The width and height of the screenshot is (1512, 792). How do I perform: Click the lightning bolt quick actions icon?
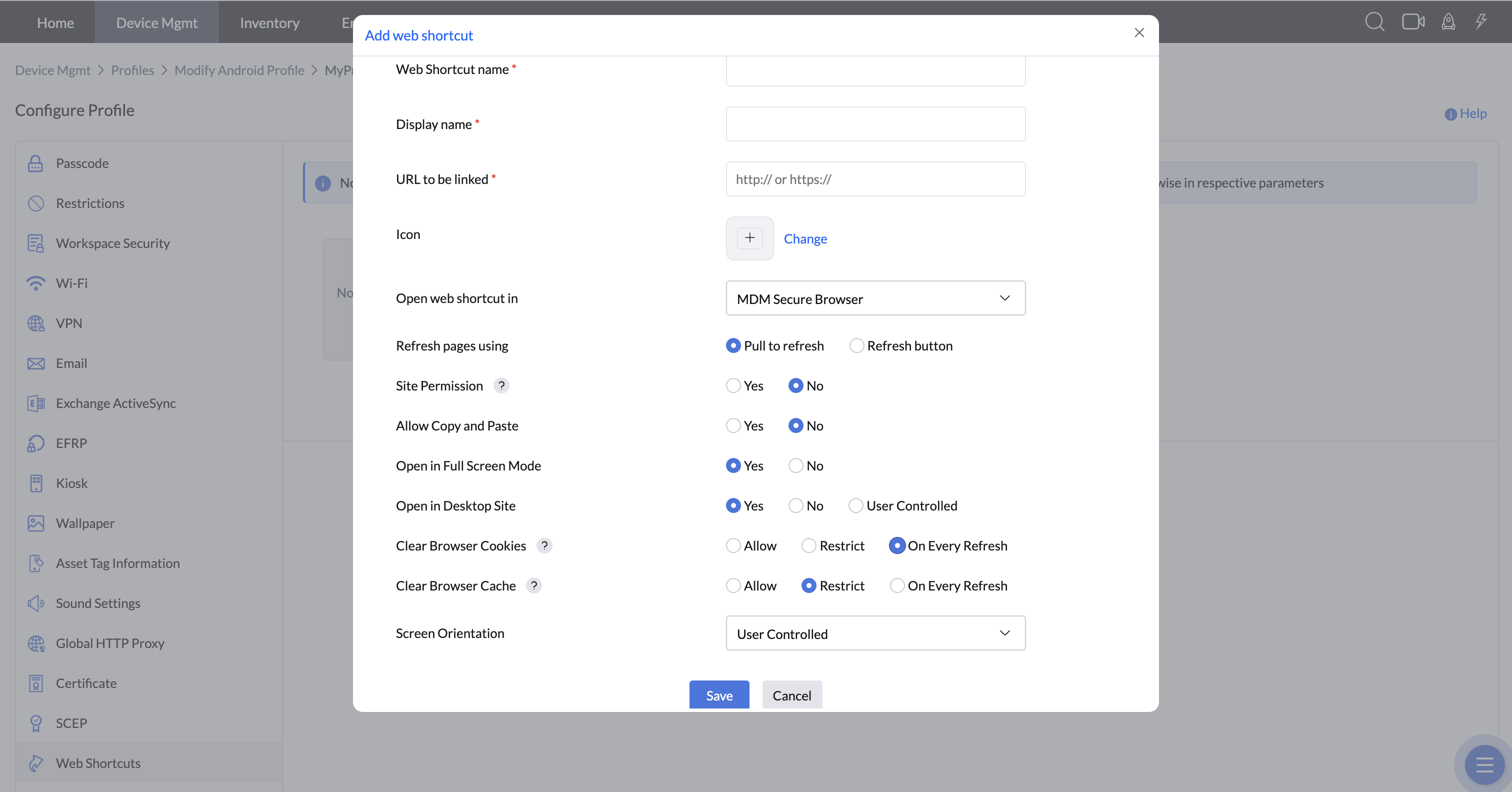[1481, 22]
